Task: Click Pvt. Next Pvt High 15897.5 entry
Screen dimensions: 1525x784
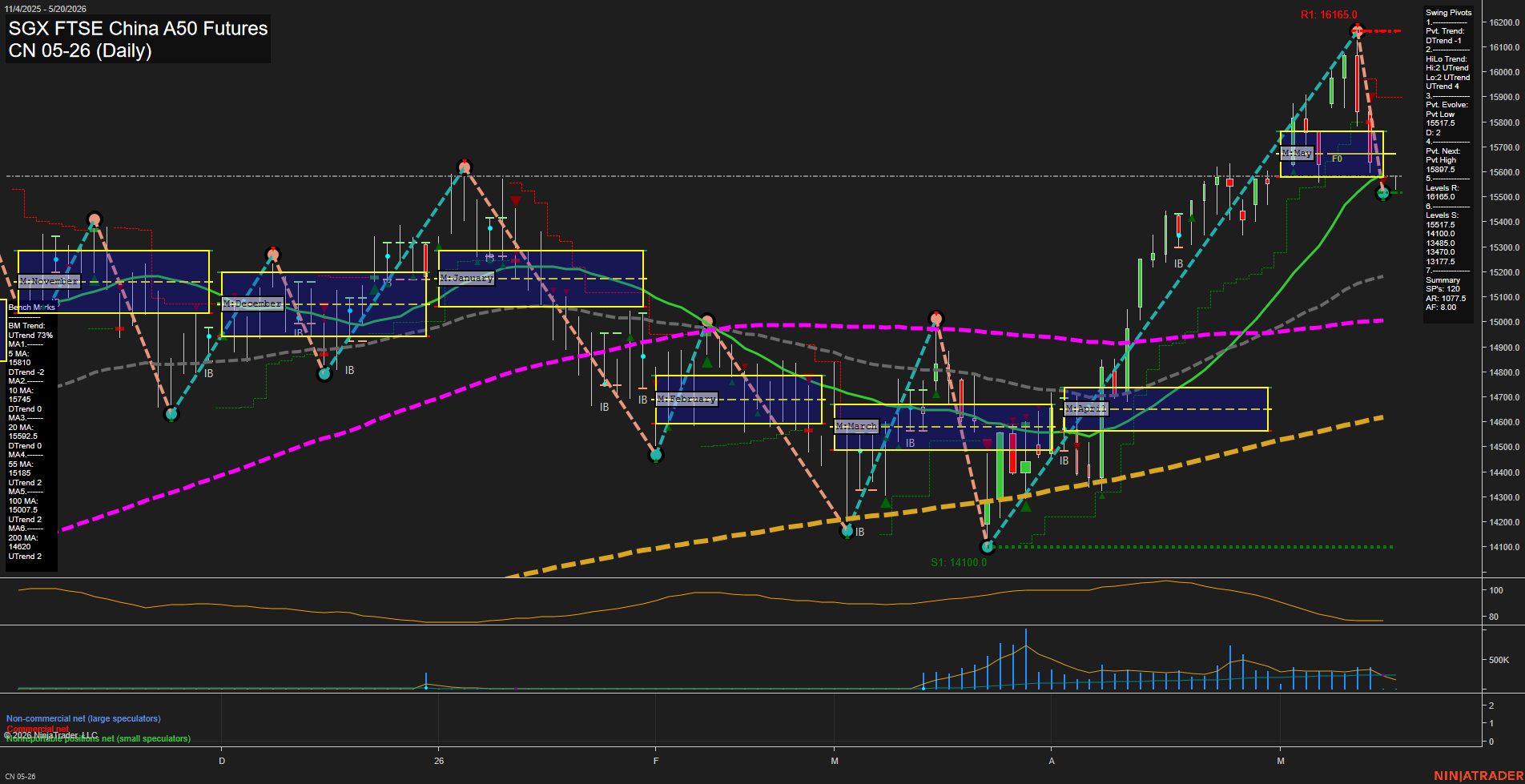Action: 1443,160
